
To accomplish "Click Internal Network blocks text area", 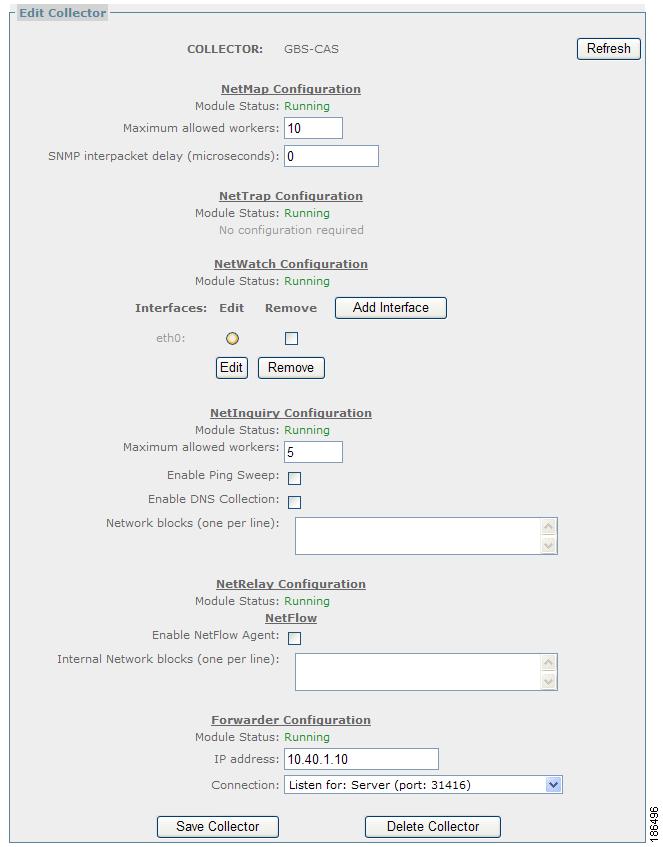I will click(x=418, y=671).
